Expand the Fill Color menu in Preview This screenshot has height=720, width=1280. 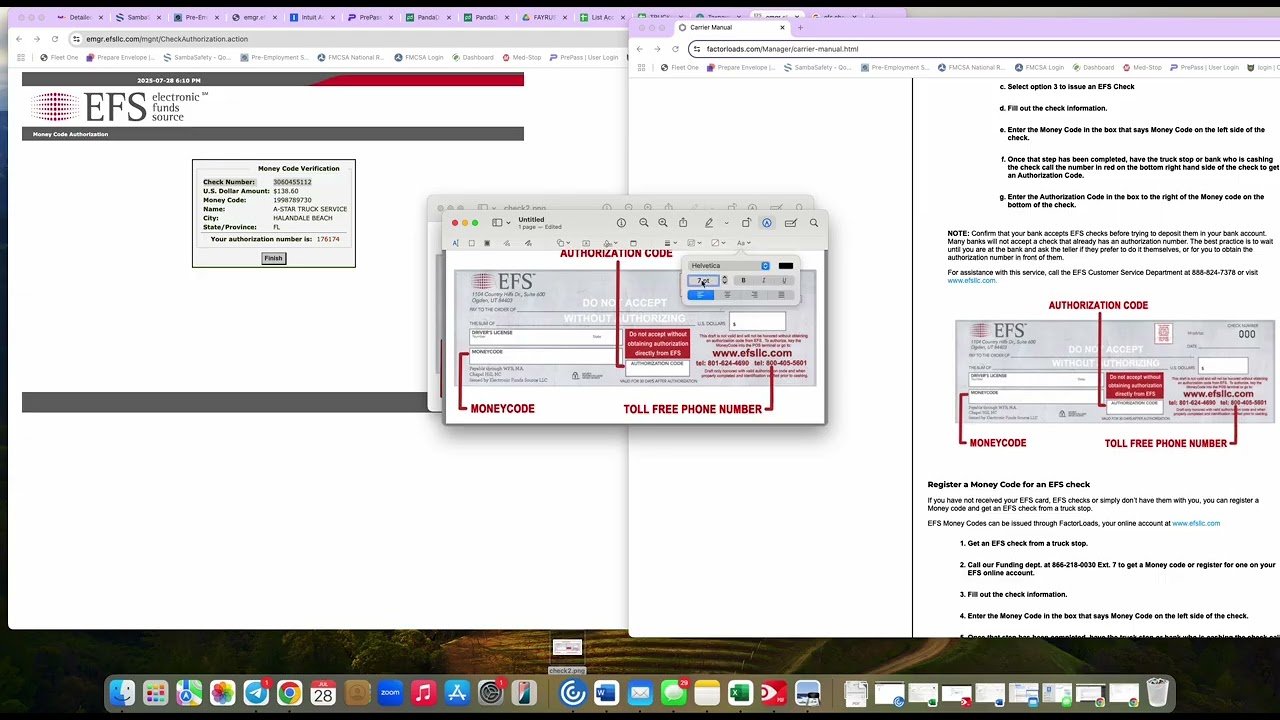point(719,243)
